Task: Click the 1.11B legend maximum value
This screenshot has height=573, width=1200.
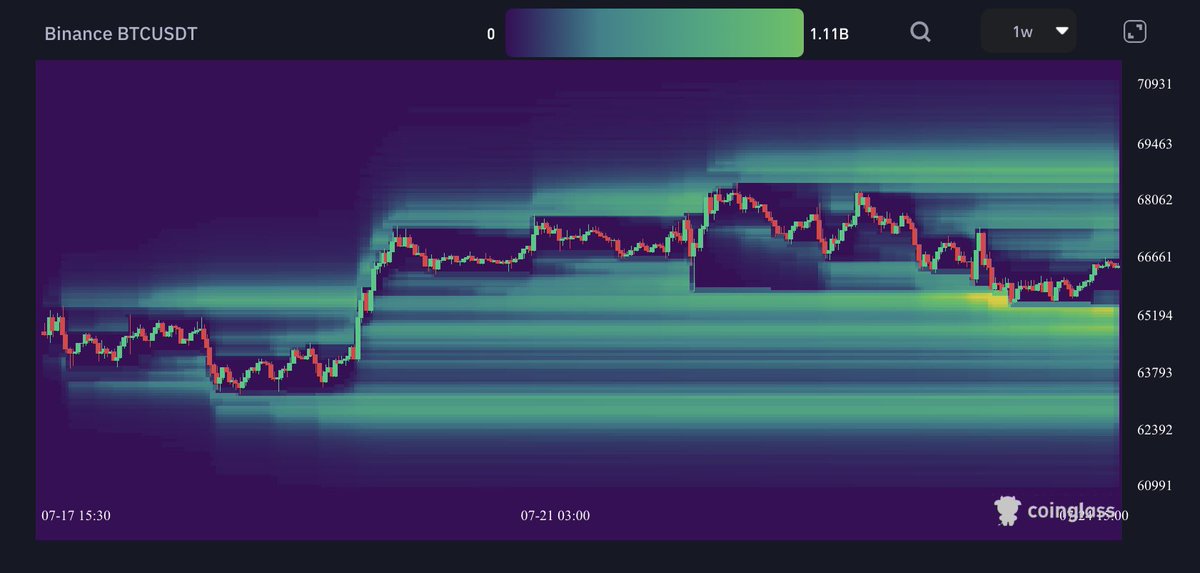Action: click(x=829, y=34)
